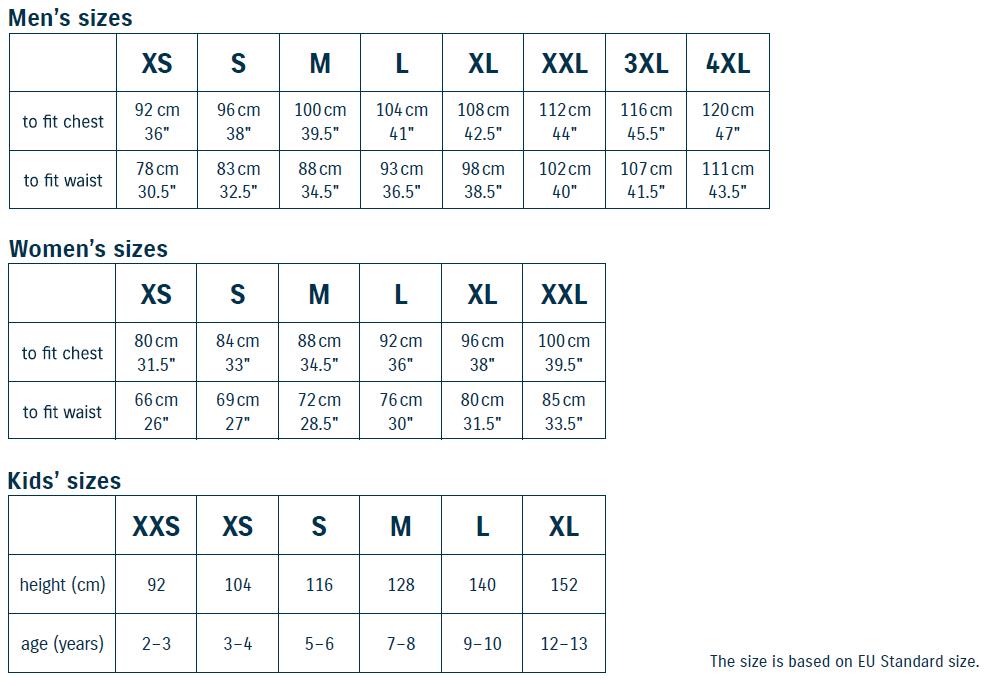Click men's XXL waist 102 cm cell
986x679 pixels.
click(x=565, y=180)
